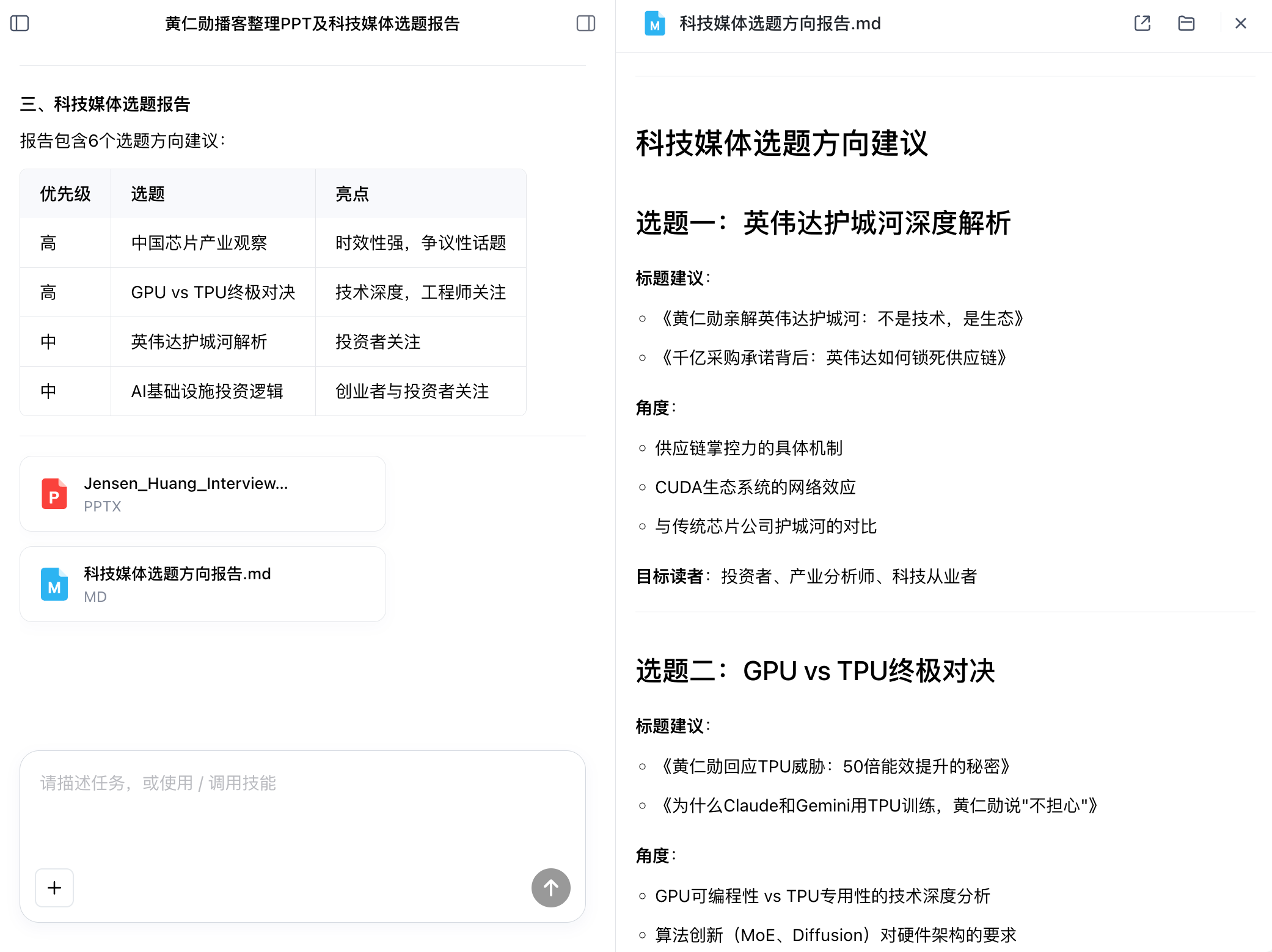Click the conversation title at top
1272x952 pixels.
(312, 23)
